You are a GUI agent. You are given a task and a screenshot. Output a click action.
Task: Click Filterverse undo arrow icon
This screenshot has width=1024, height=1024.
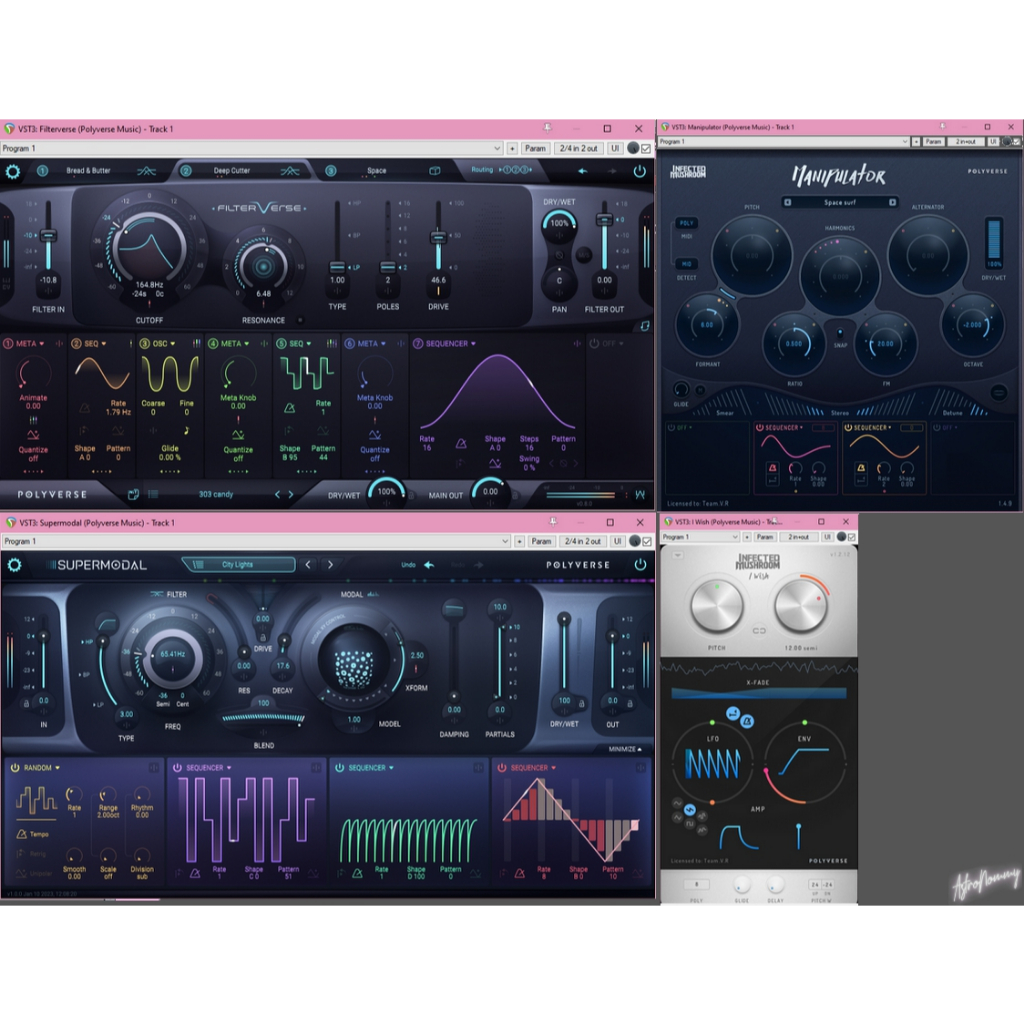(583, 171)
